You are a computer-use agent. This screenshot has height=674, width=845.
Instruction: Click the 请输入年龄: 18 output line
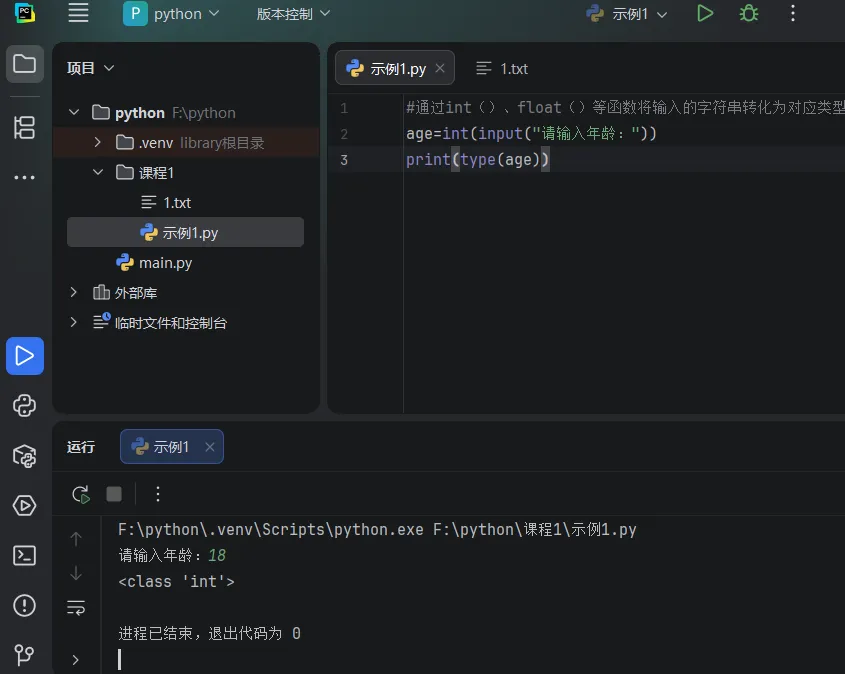pyautogui.click(x=172, y=555)
